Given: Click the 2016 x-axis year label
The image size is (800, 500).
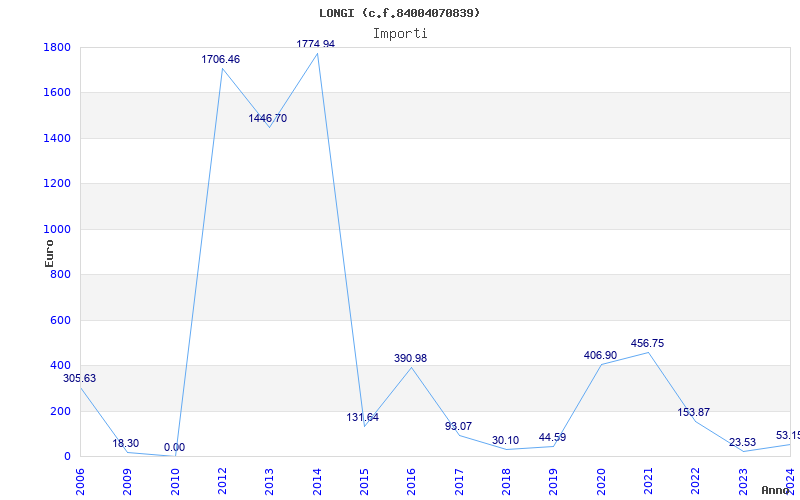Looking at the screenshot, I should pos(411,482).
